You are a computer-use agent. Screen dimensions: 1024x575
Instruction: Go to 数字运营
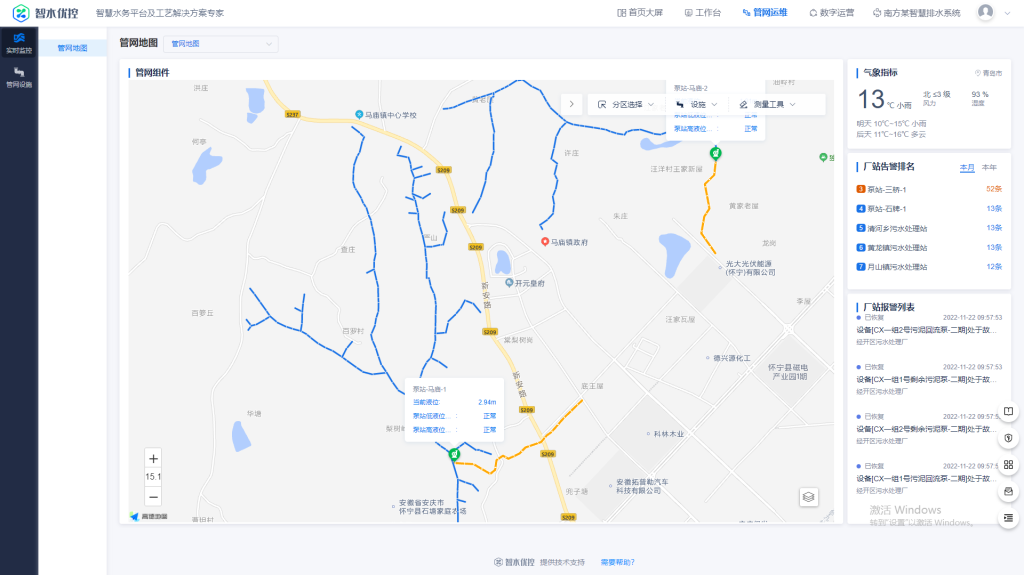[831, 12]
